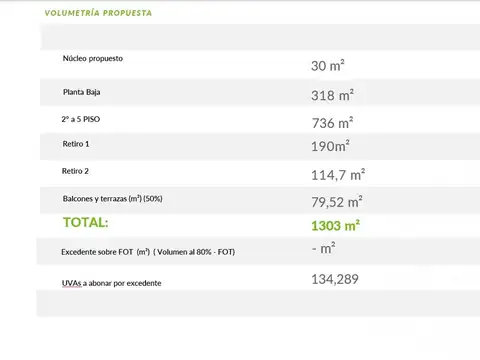Click the empty '- m²' excedente value
The width and height of the screenshot is (480, 360).
tap(323, 248)
